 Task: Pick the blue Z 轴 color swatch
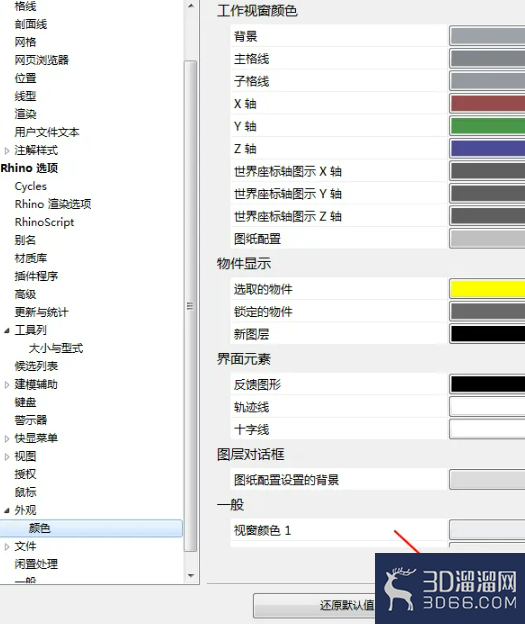487,148
